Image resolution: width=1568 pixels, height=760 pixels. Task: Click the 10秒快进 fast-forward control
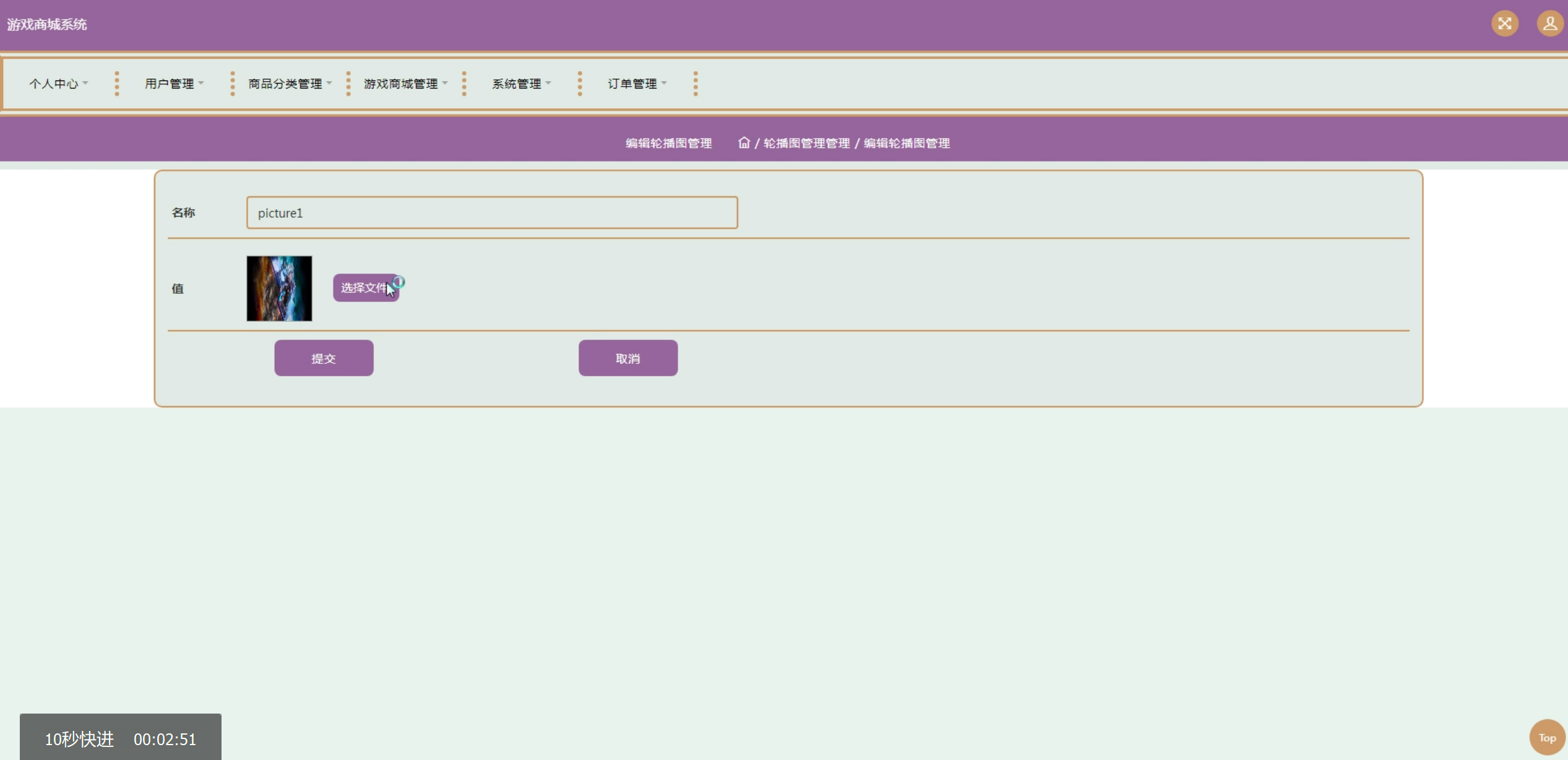[79, 739]
